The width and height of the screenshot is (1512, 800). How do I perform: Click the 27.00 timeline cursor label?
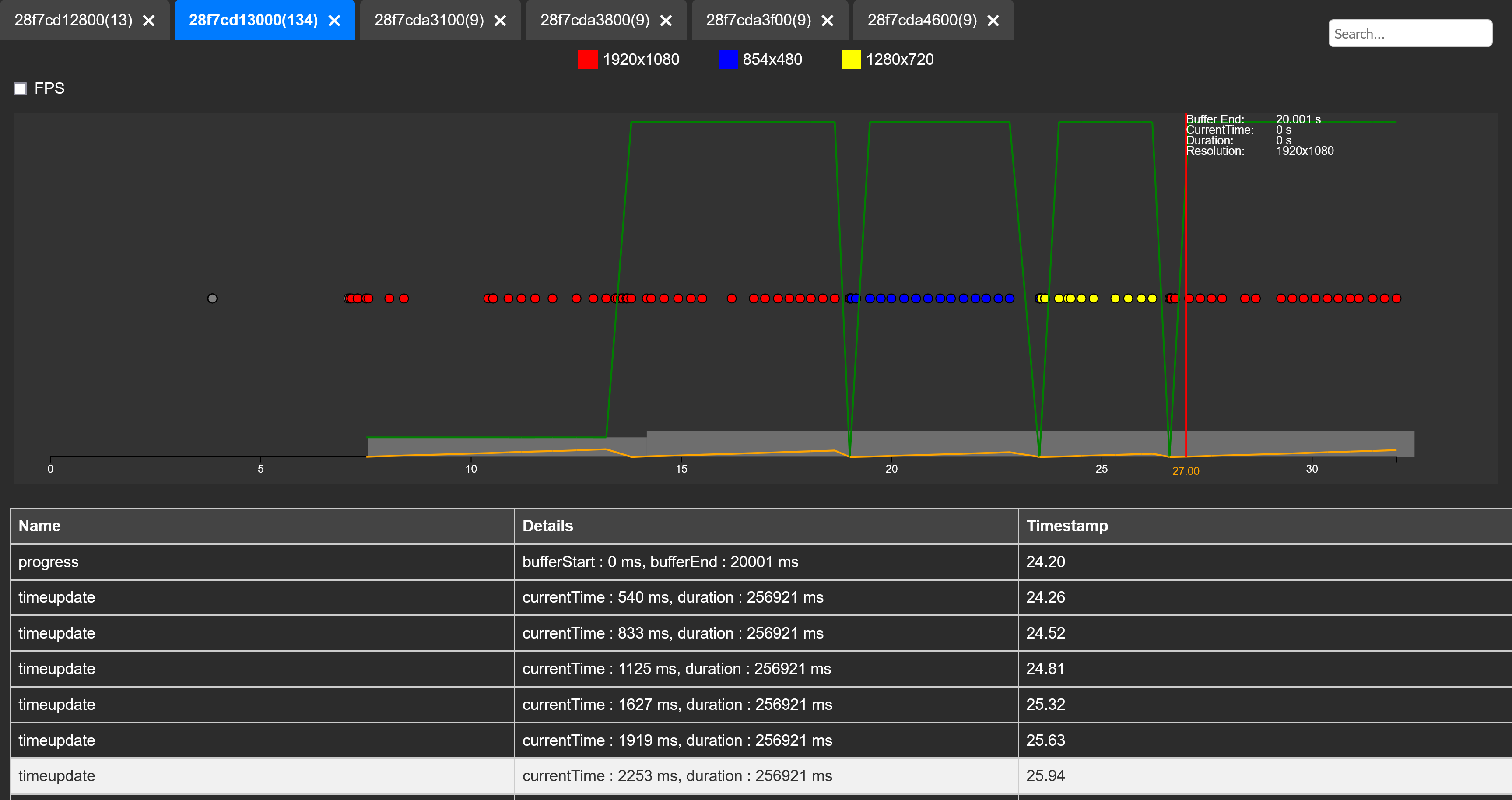1186,471
